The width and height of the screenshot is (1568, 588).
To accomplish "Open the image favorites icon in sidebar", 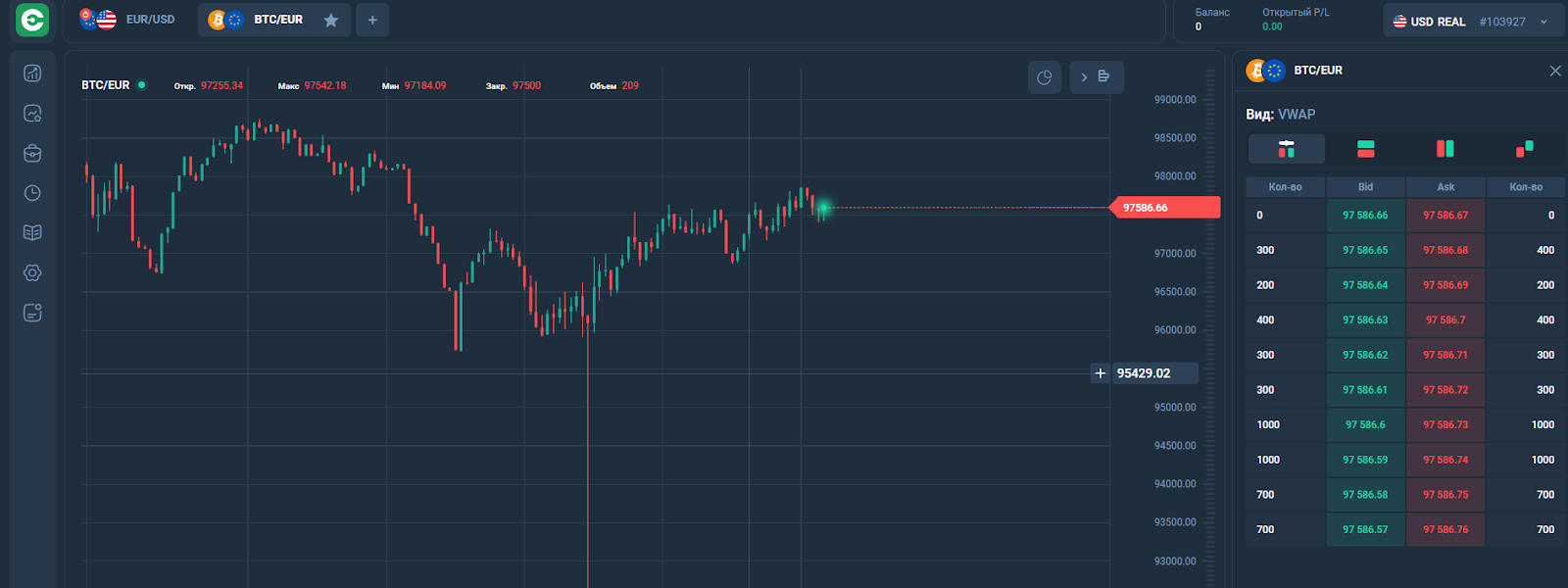I will (32, 114).
